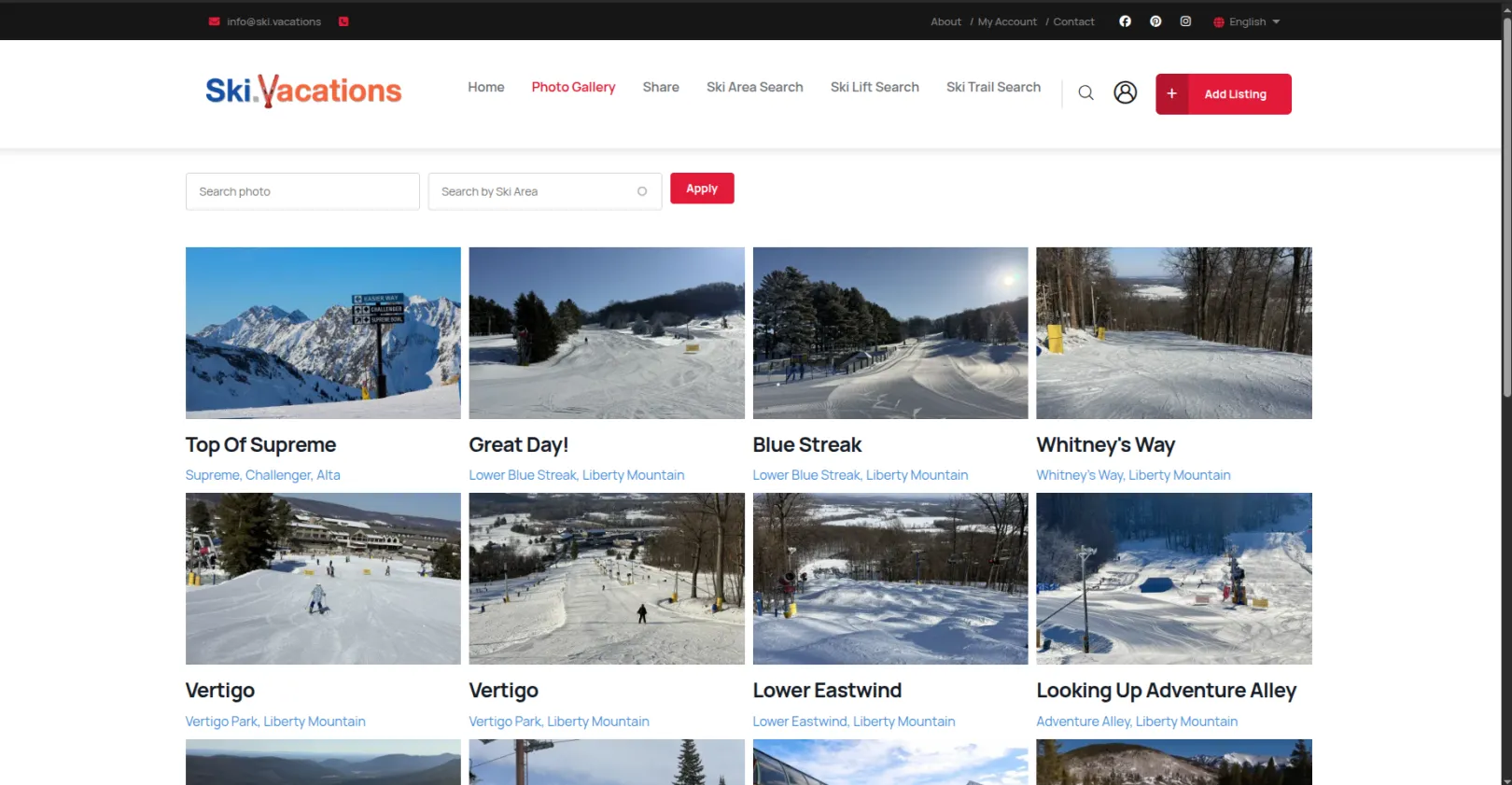The height and width of the screenshot is (785, 1512).
Task: Open the Supreme, Challenger, Alta link
Action: [263, 475]
